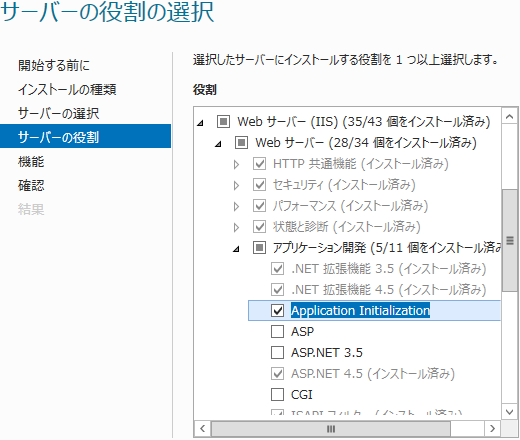
Task: Expand the 状態と診断 node
Action: 236,227
